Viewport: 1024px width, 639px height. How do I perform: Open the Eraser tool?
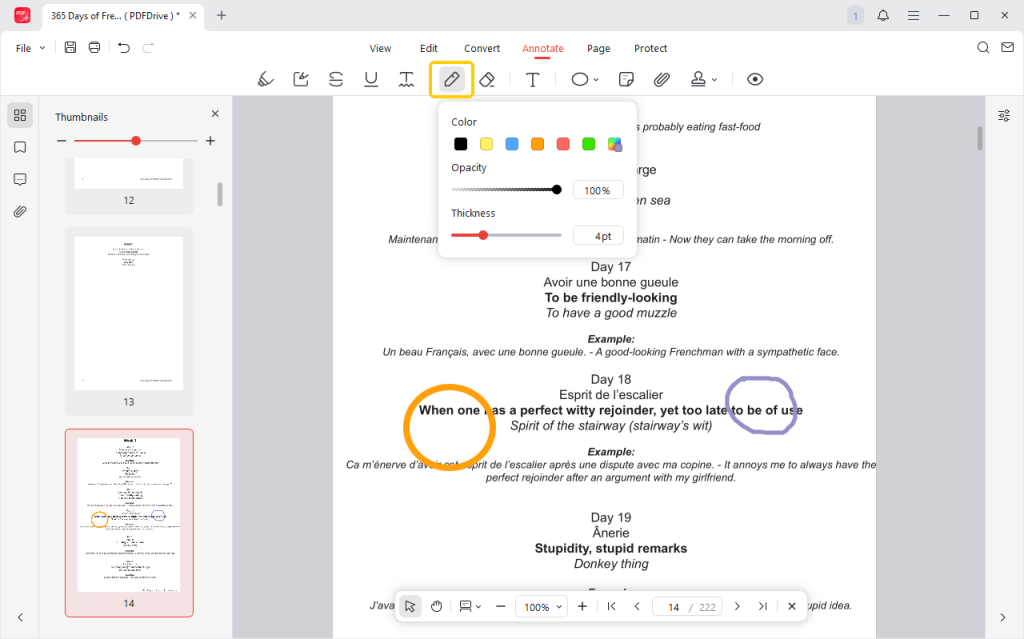point(488,79)
